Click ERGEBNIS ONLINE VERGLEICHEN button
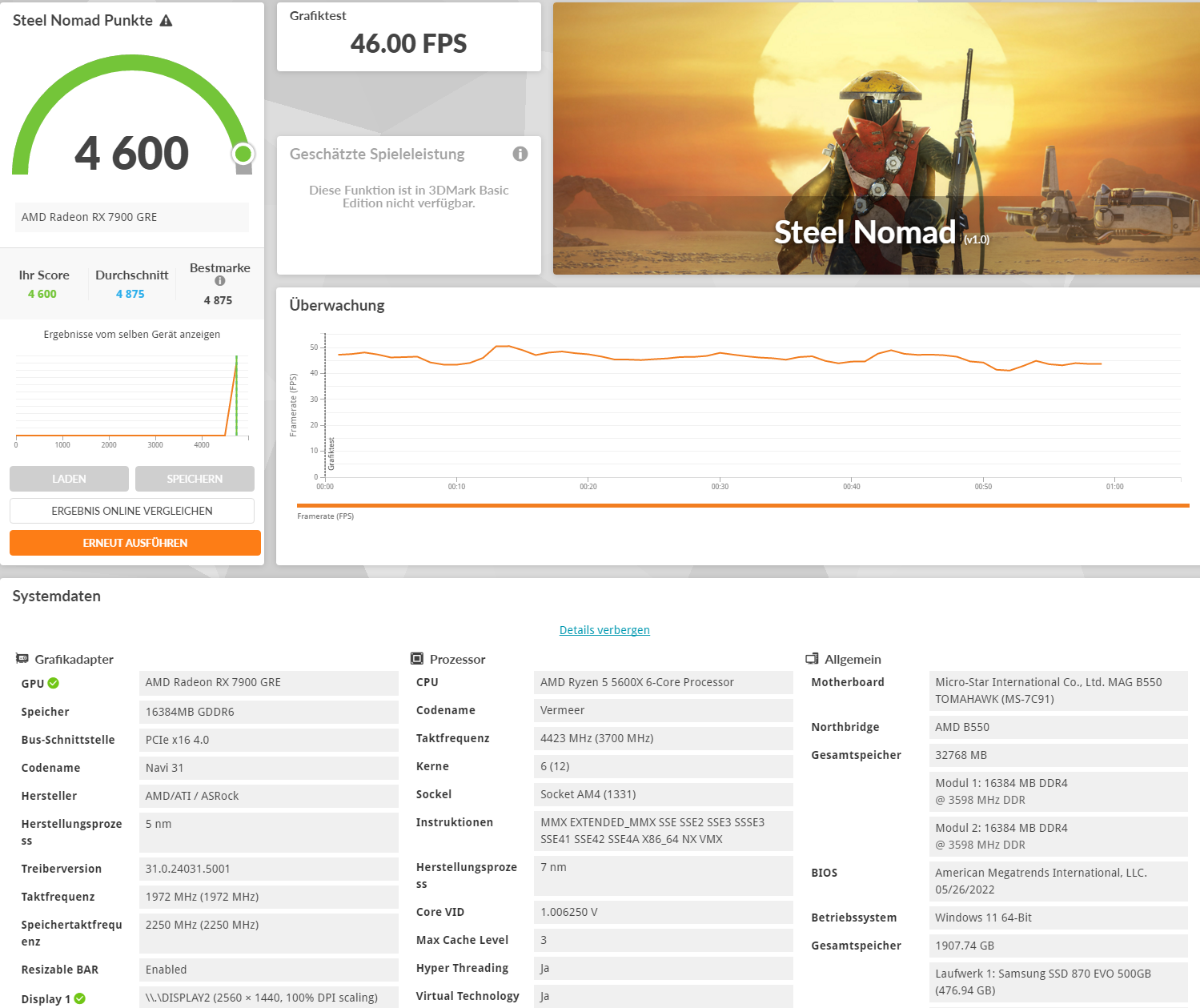Viewport: 1200px width, 1008px height. click(132, 511)
